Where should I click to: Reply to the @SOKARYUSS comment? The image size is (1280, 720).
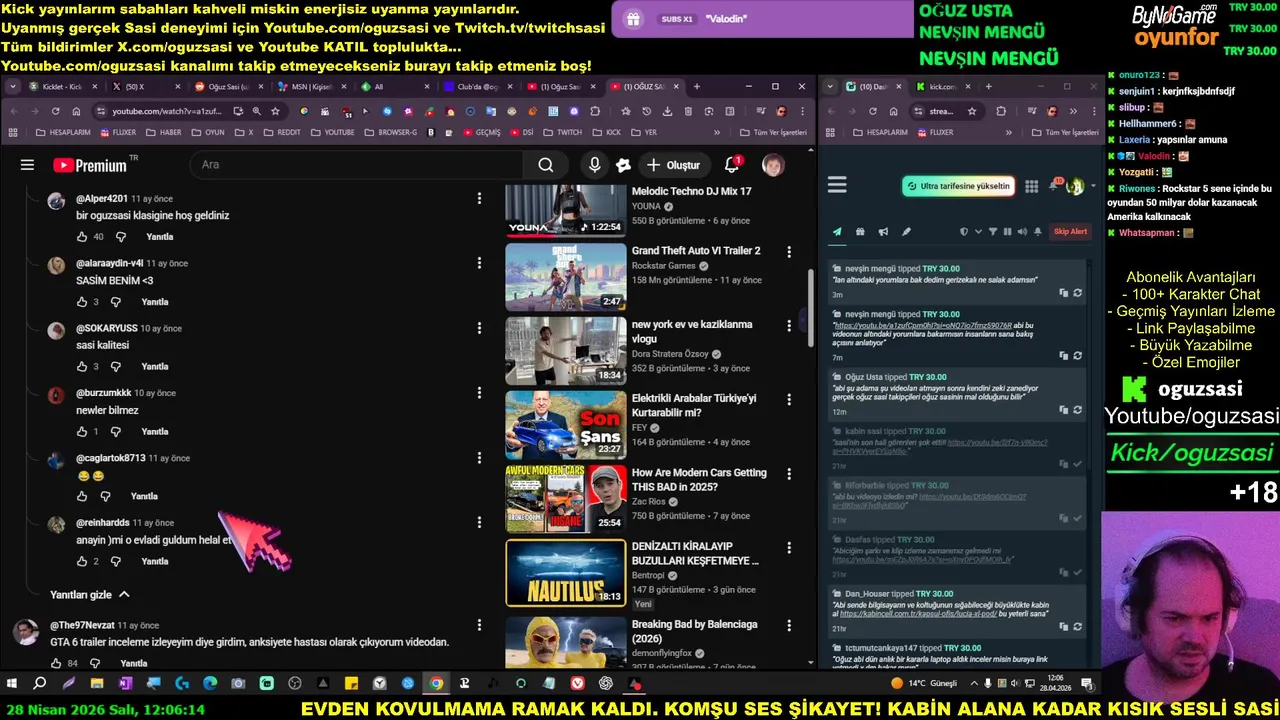click(155, 367)
